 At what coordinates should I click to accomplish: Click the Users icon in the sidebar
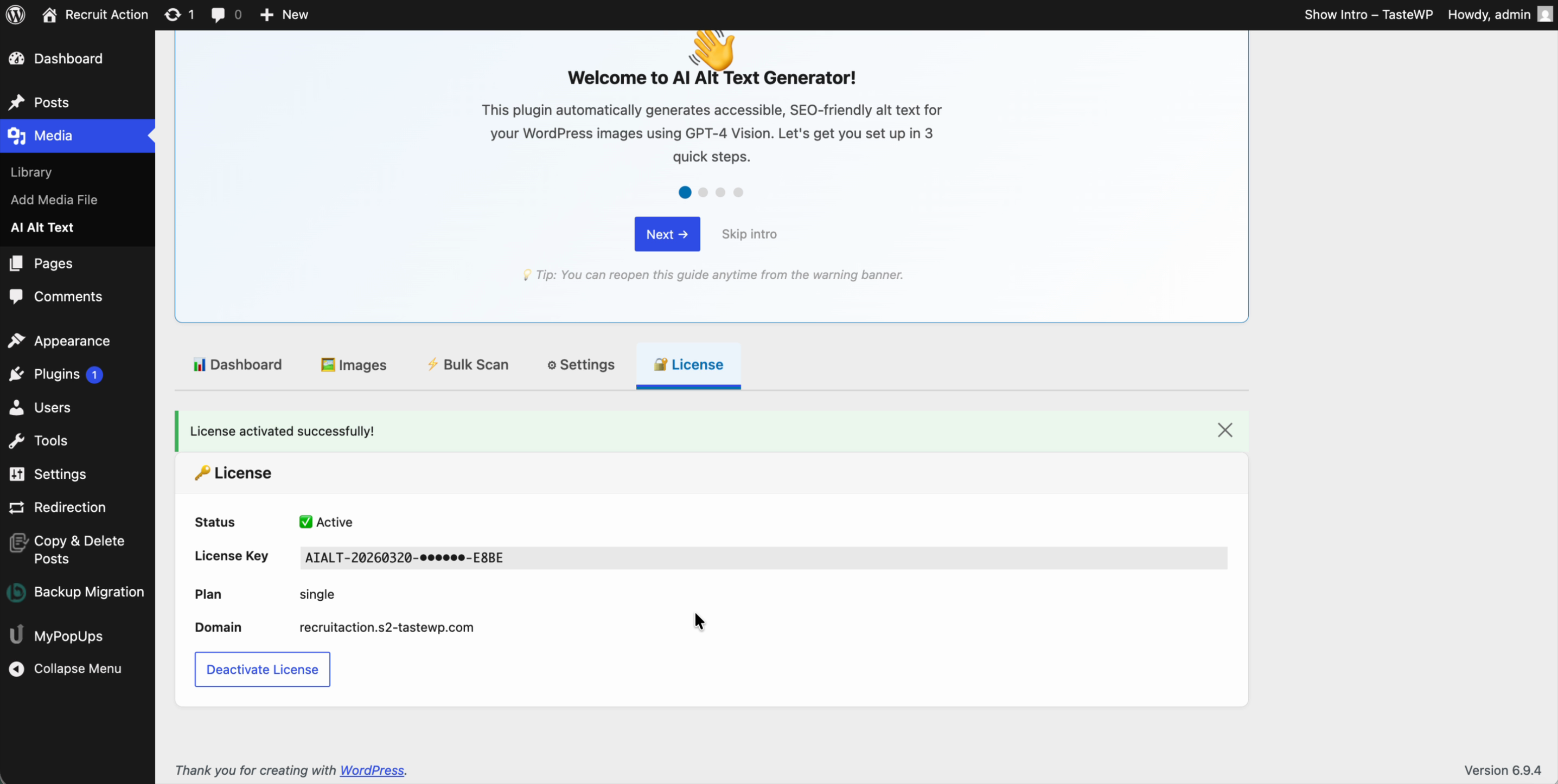pos(17,407)
